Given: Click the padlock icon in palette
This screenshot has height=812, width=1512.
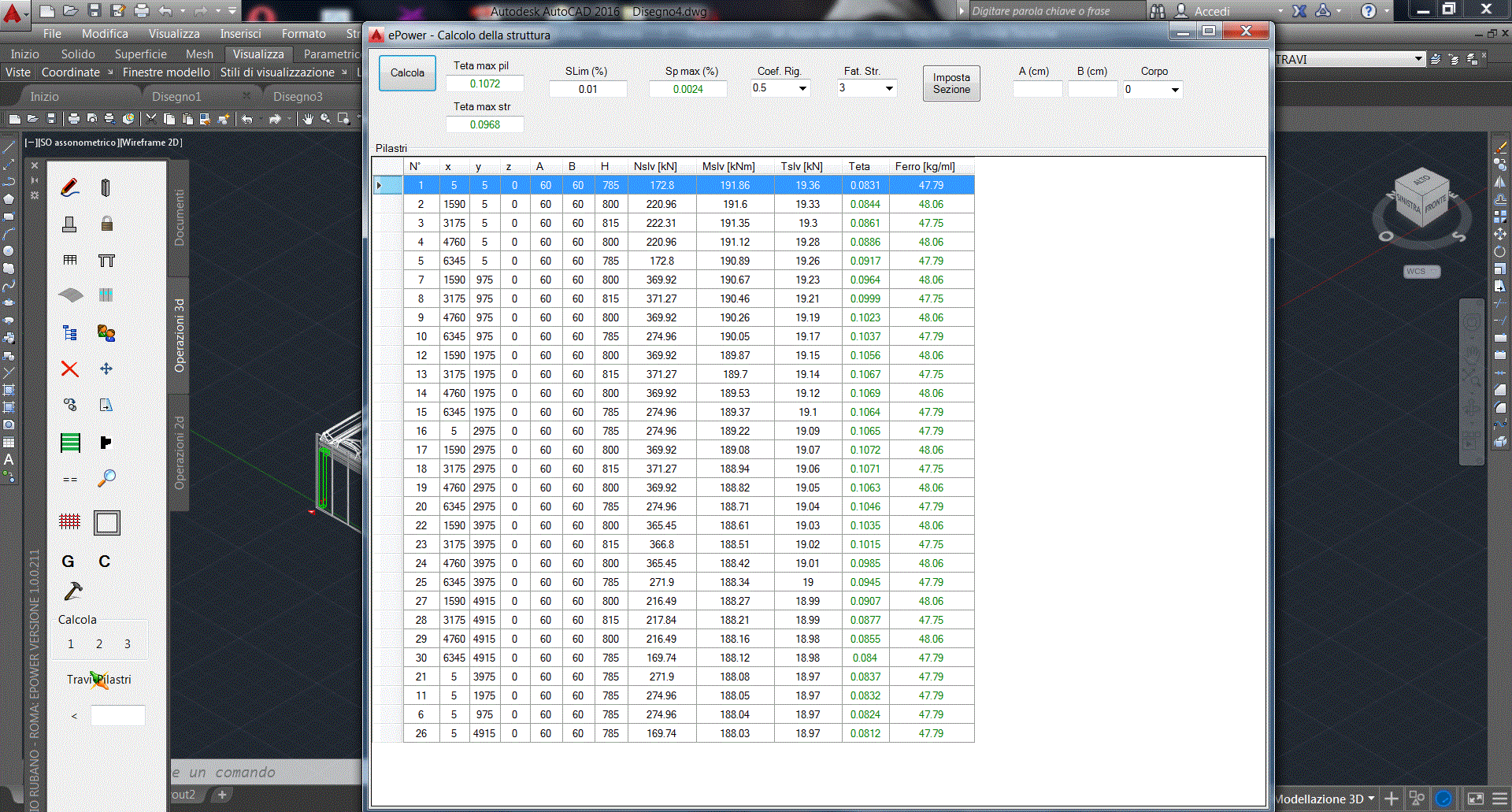Looking at the screenshot, I should click(106, 224).
